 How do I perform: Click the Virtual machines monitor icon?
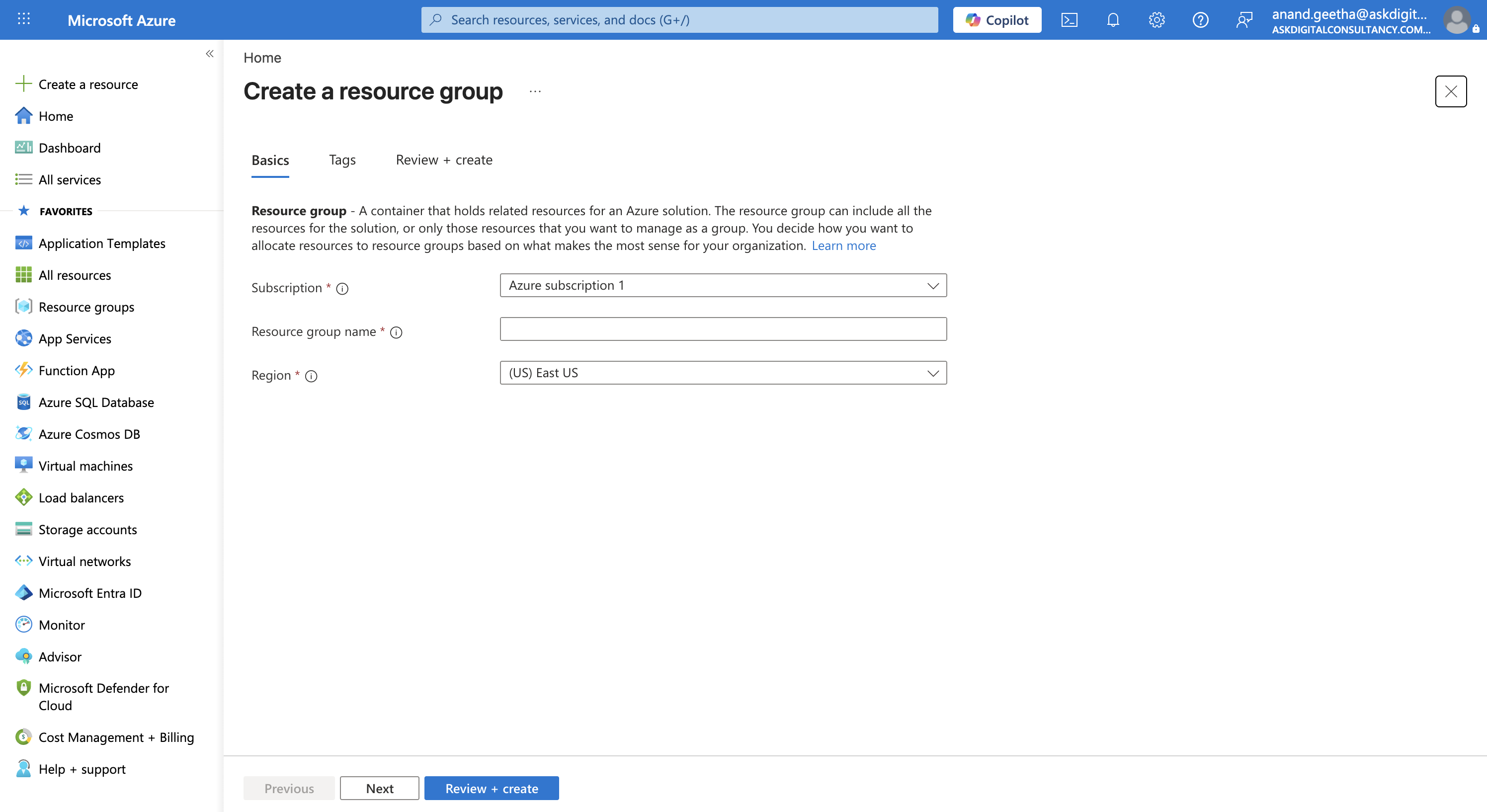point(24,465)
